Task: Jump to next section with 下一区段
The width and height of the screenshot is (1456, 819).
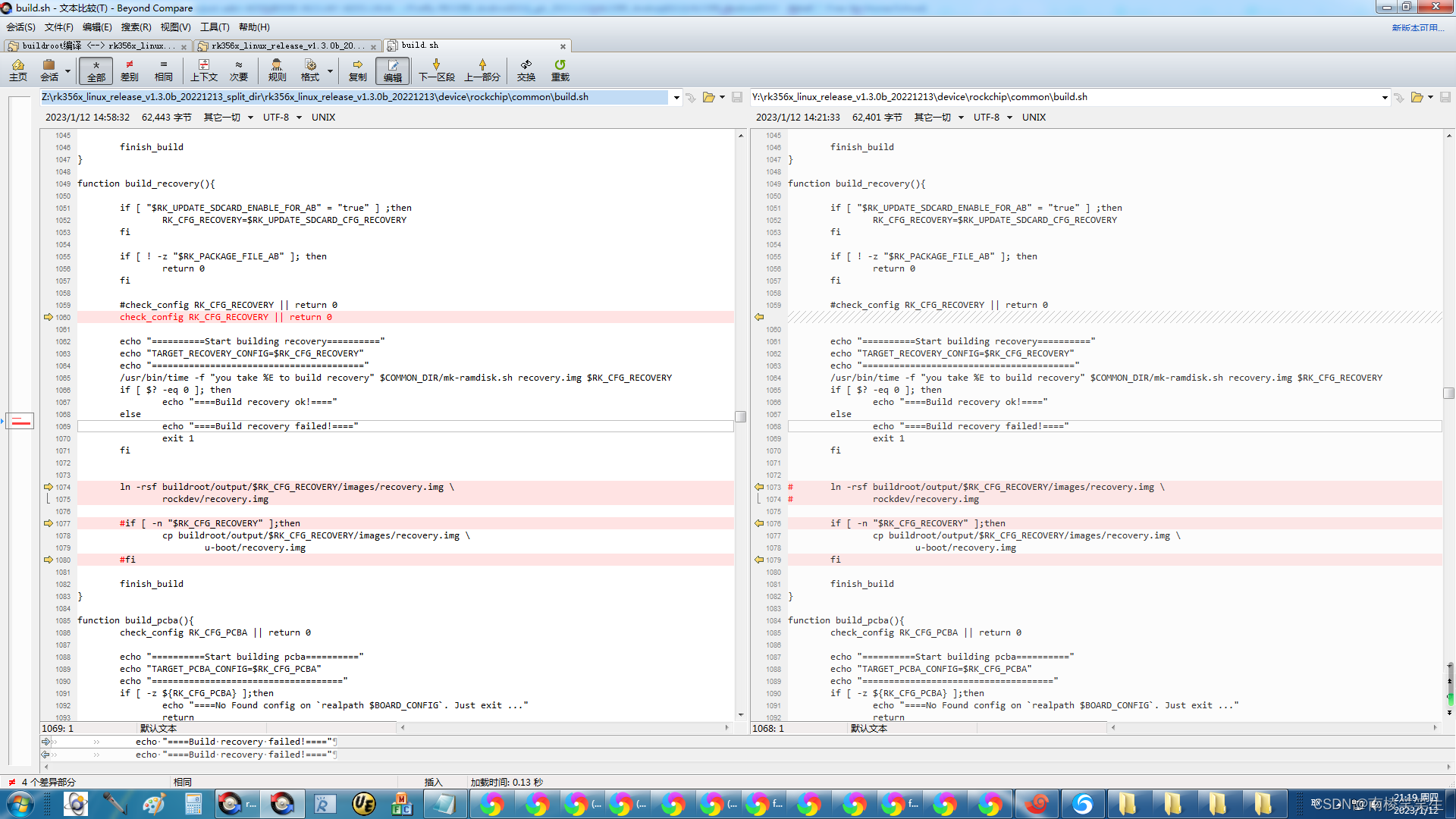Action: 437,70
